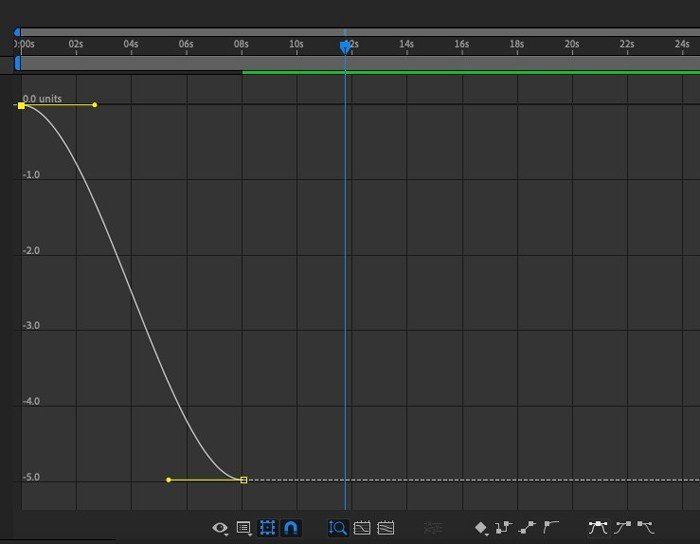
Task: Convert selected keyframes to Hold
Action: coord(504,527)
